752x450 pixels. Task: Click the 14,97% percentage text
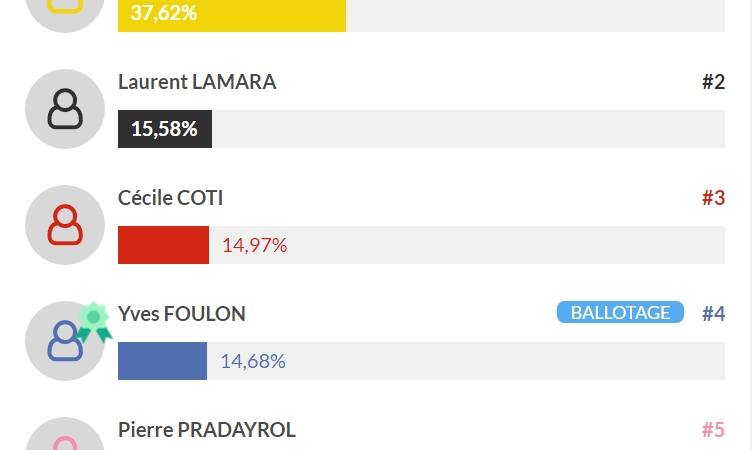[254, 245]
